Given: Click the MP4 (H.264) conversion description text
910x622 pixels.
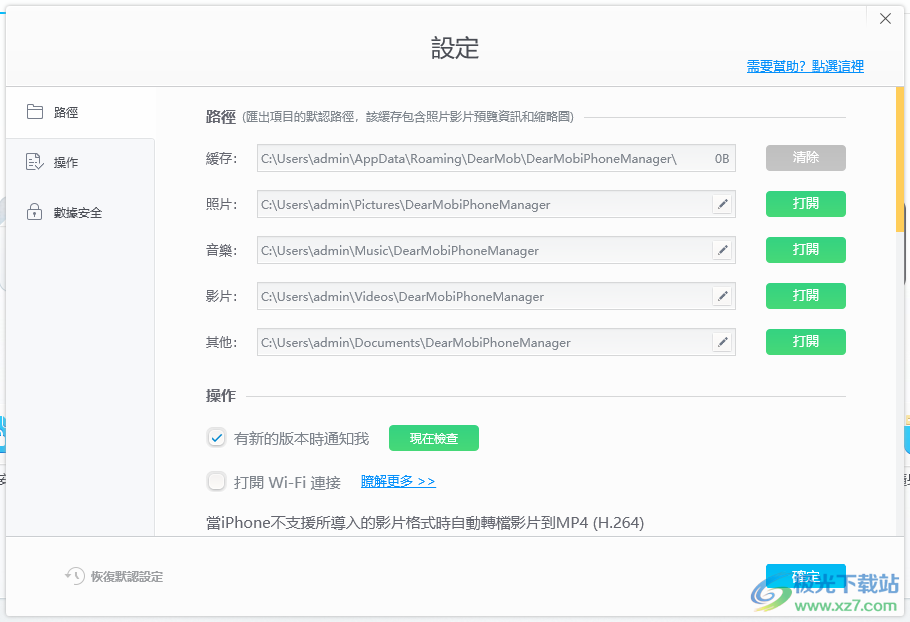Looking at the screenshot, I should (425, 523).
